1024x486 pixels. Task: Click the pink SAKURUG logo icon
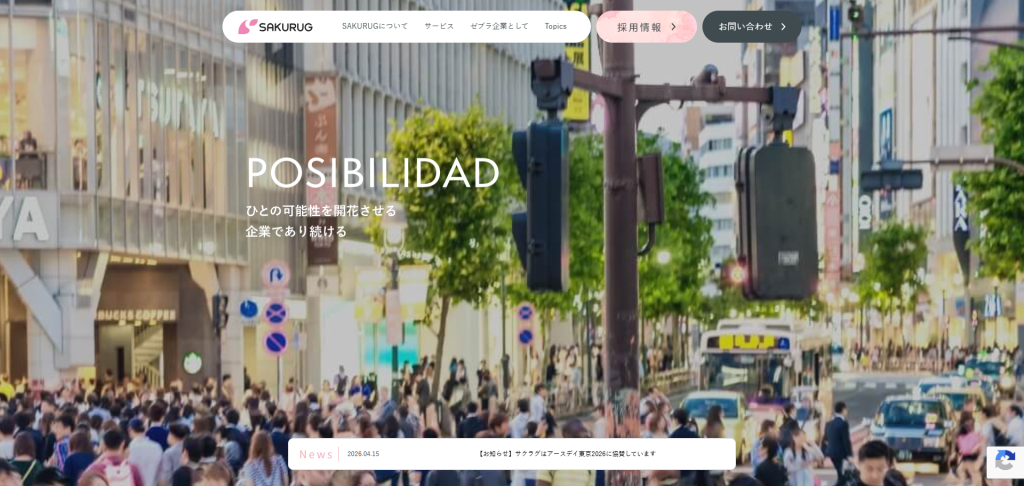coord(246,27)
